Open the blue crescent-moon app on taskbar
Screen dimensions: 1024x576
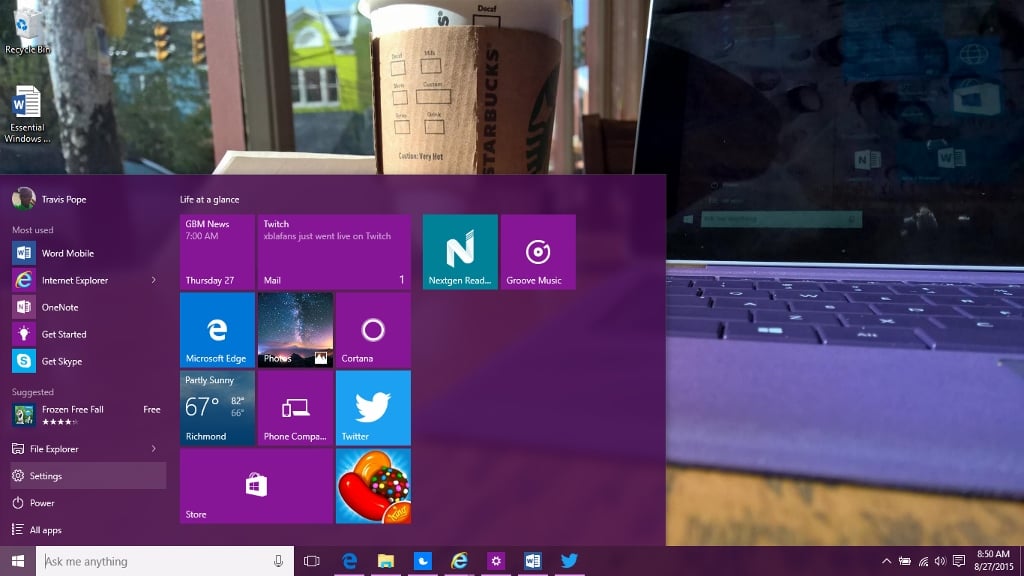point(423,561)
